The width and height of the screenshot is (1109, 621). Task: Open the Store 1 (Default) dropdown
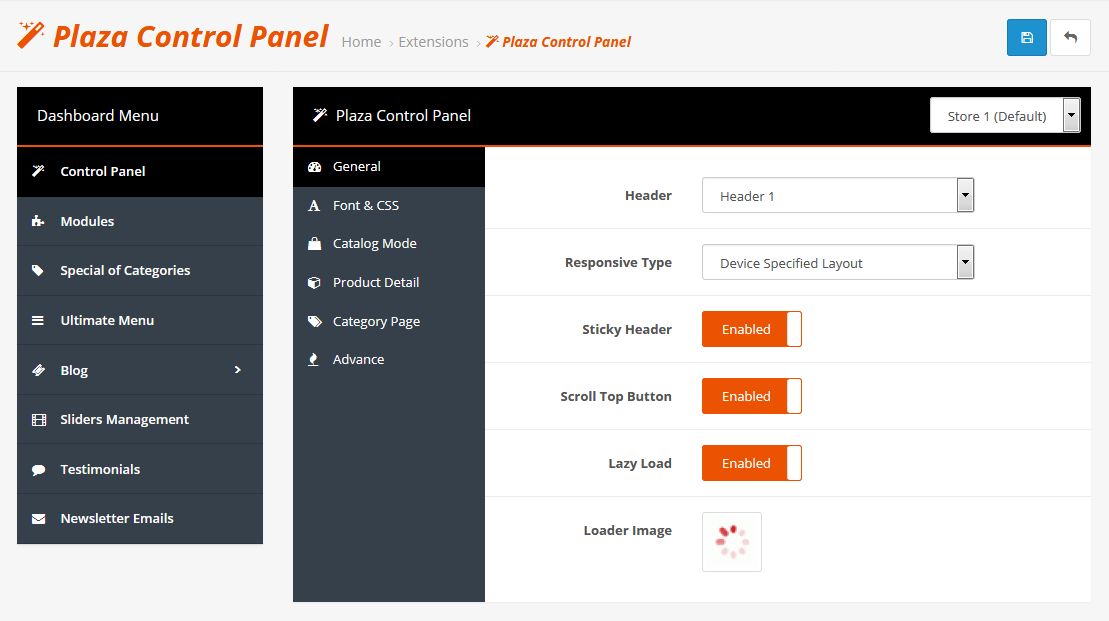coord(1005,115)
